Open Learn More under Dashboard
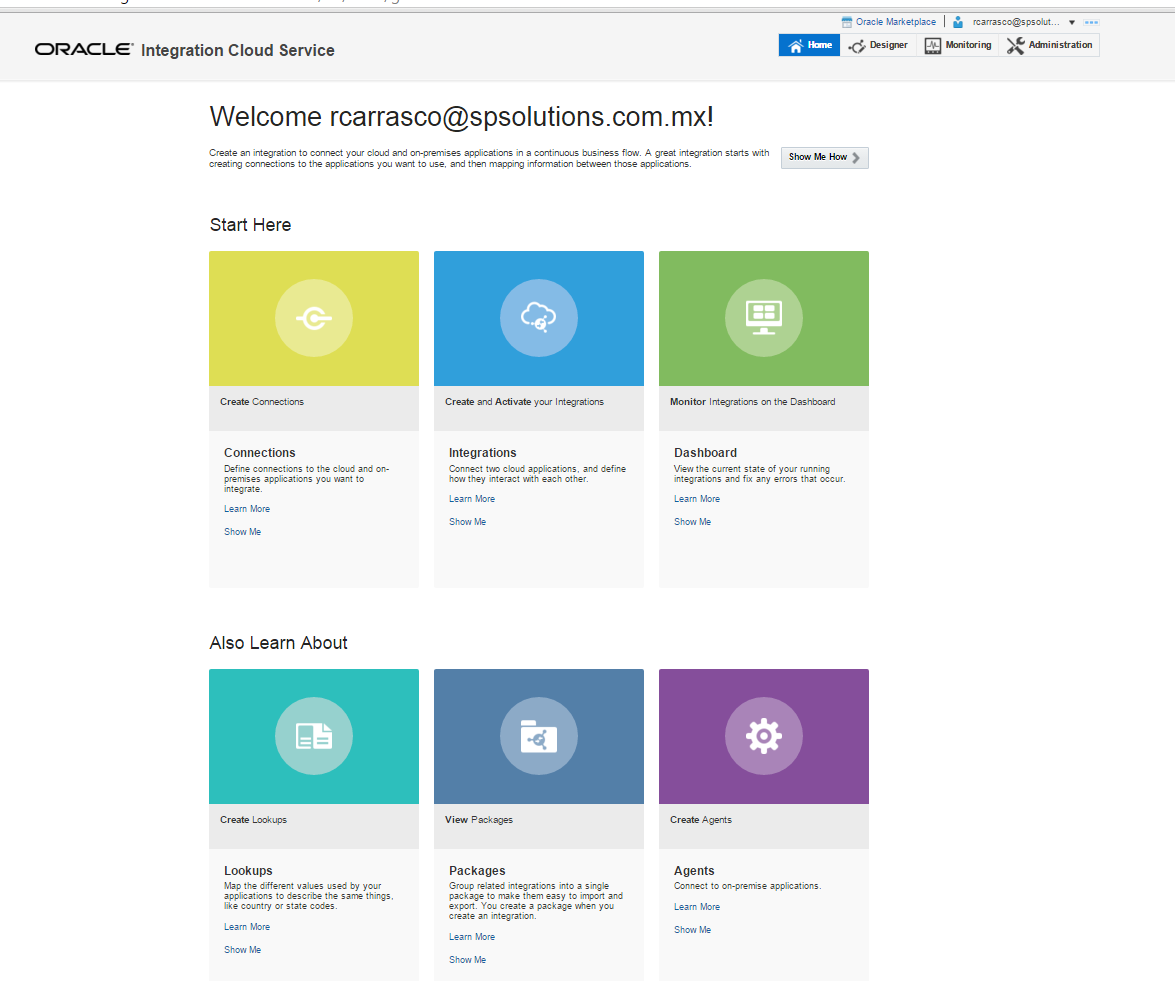1175x981 pixels. [696, 499]
